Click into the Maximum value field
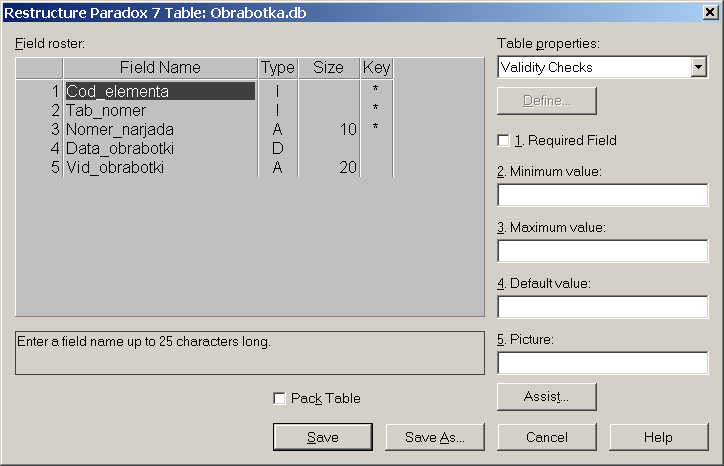This screenshot has width=724, height=466. (603, 251)
